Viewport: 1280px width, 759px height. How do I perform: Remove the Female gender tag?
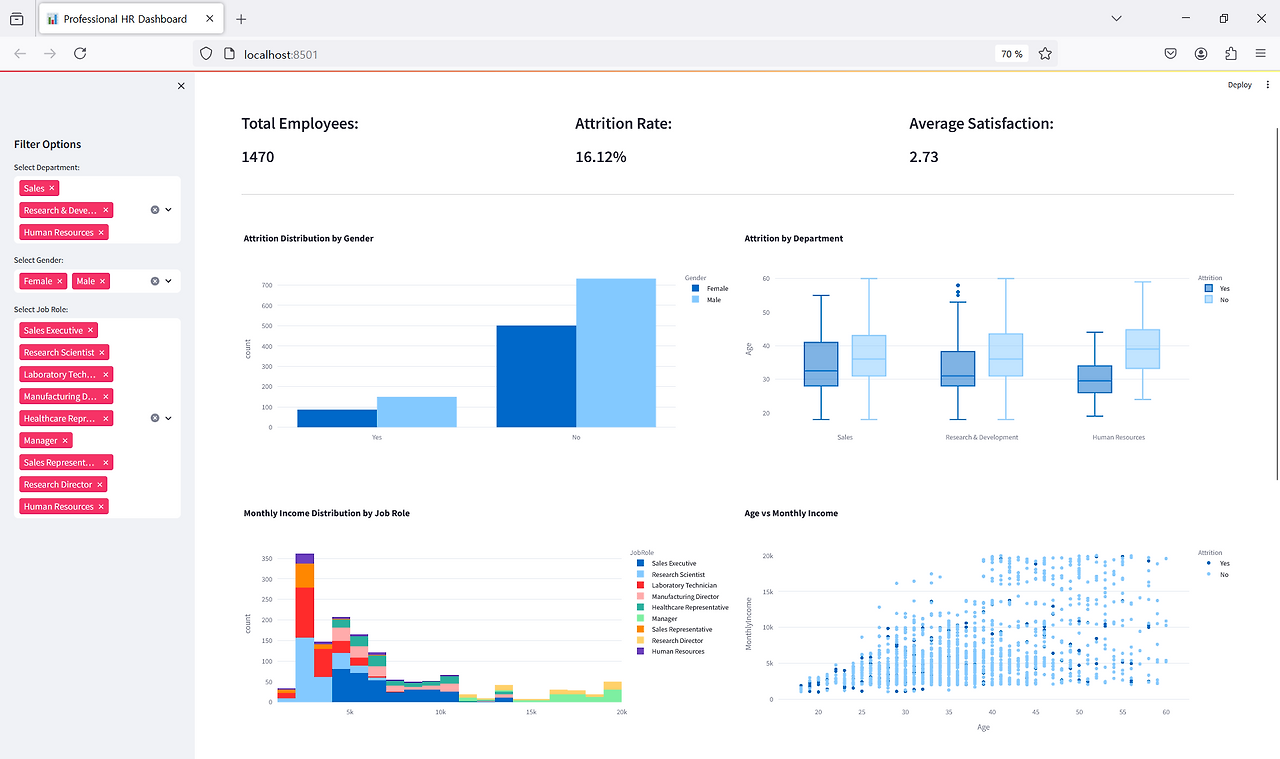tap(60, 281)
